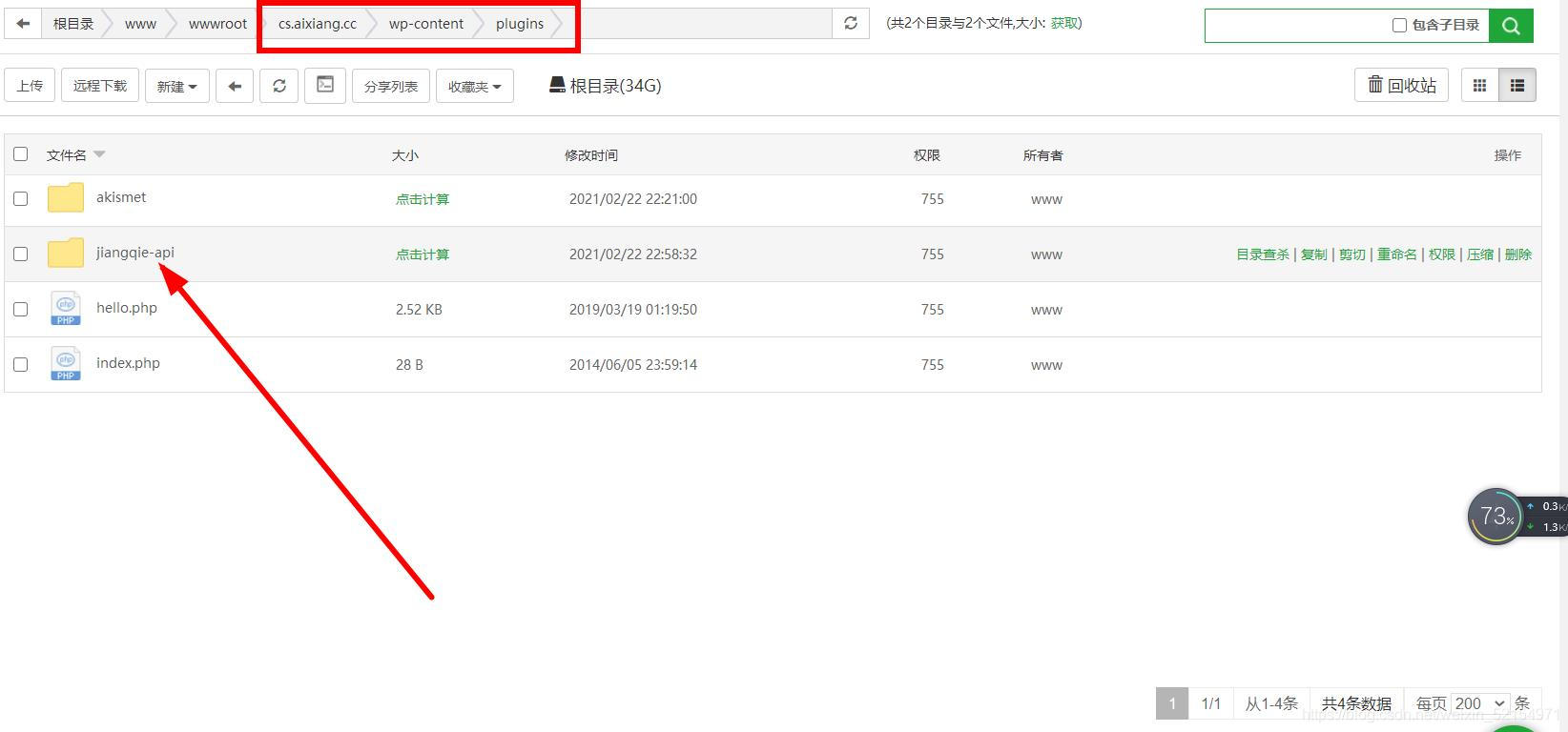Switch to list view
This screenshot has width=1568, height=732.
(x=1517, y=86)
